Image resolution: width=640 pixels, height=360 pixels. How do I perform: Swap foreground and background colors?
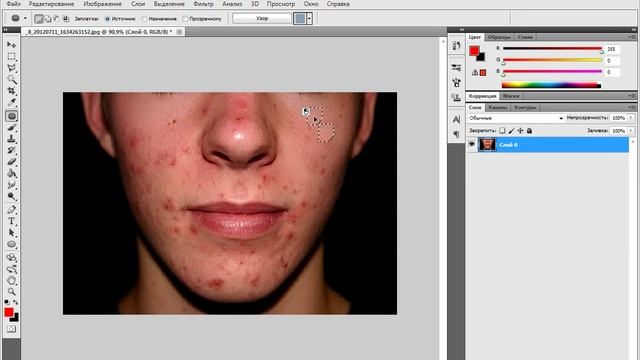(16, 302)
